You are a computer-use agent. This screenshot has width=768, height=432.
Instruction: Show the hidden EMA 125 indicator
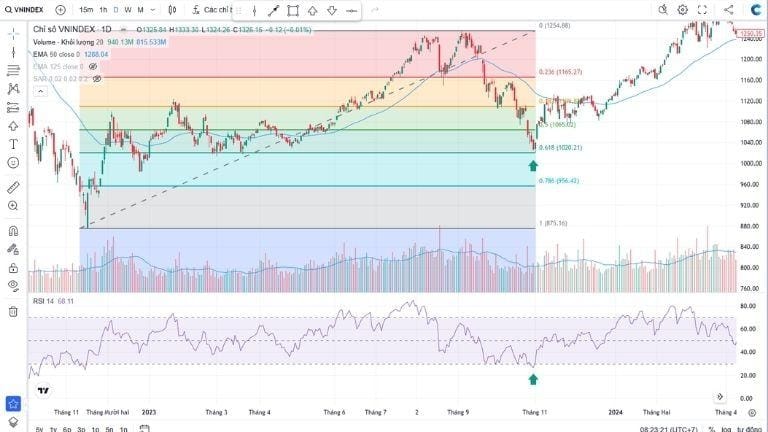pyautogui.click(x=93, y=67)
